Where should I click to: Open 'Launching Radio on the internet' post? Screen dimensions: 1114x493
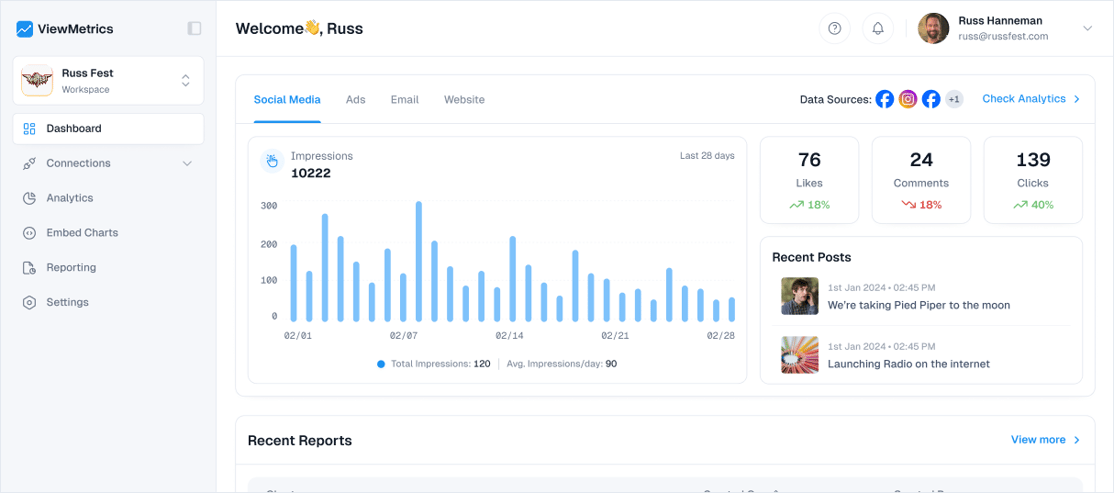pyautogui.click(x=909, y=364)
